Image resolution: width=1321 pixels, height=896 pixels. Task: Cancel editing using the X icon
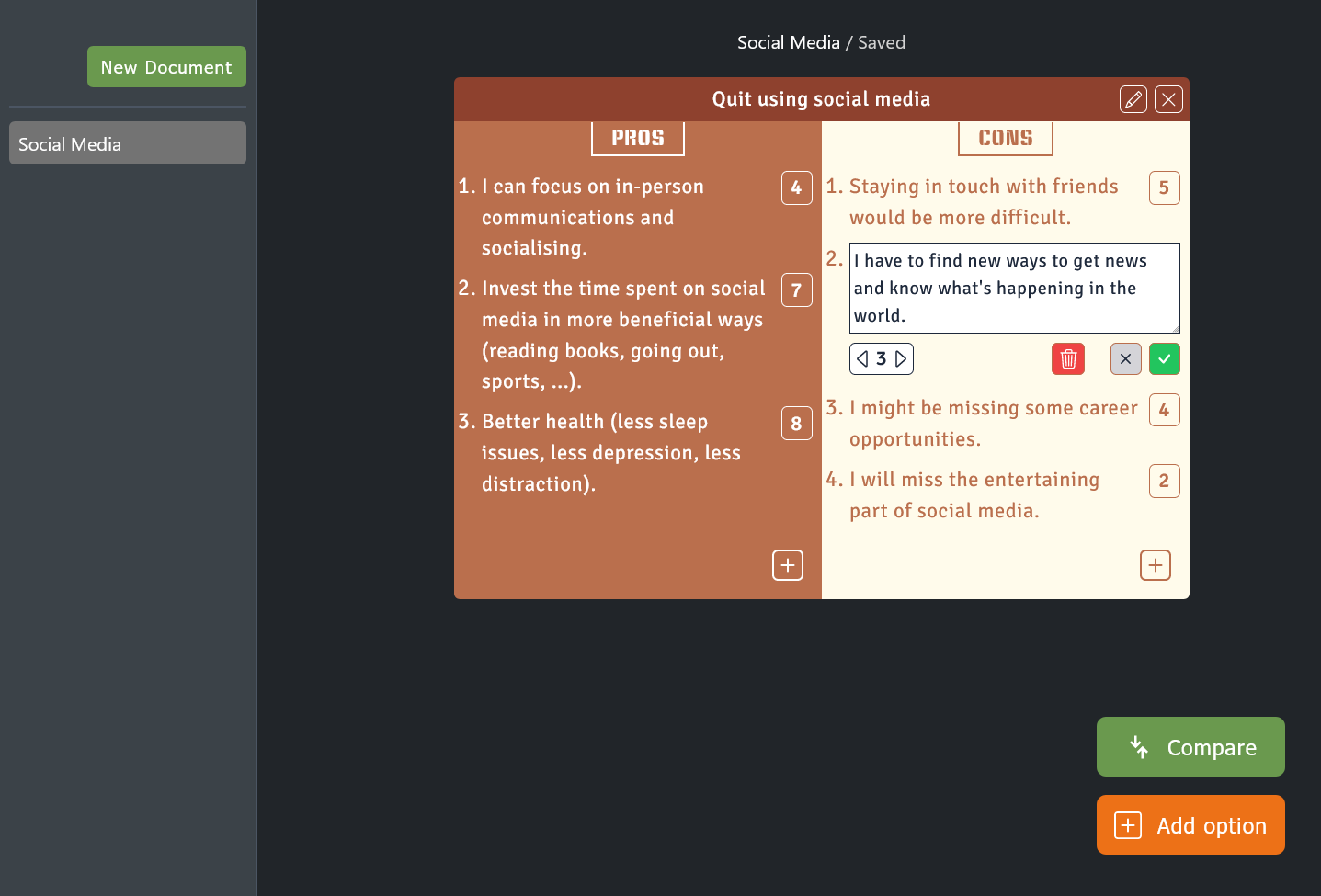click(x=1125, y=358)
